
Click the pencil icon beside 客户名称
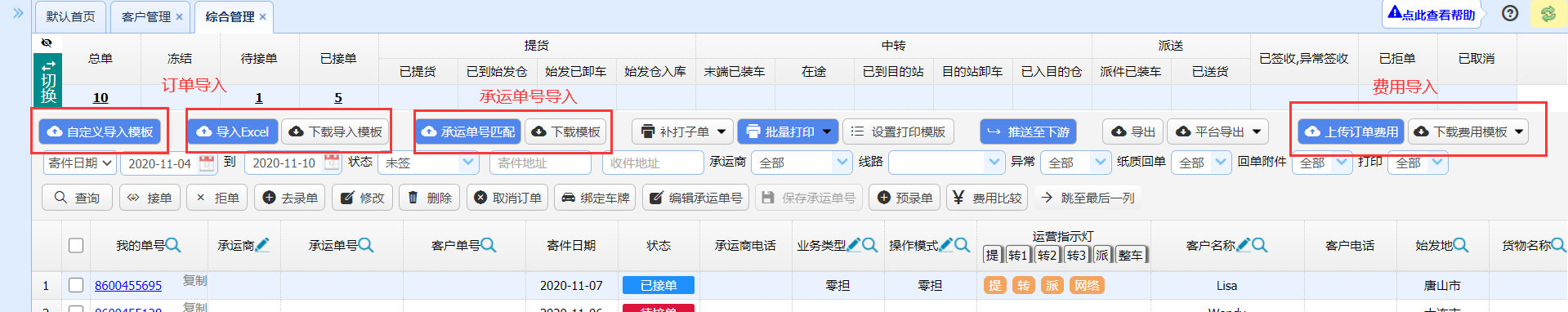coord(1243,244)
